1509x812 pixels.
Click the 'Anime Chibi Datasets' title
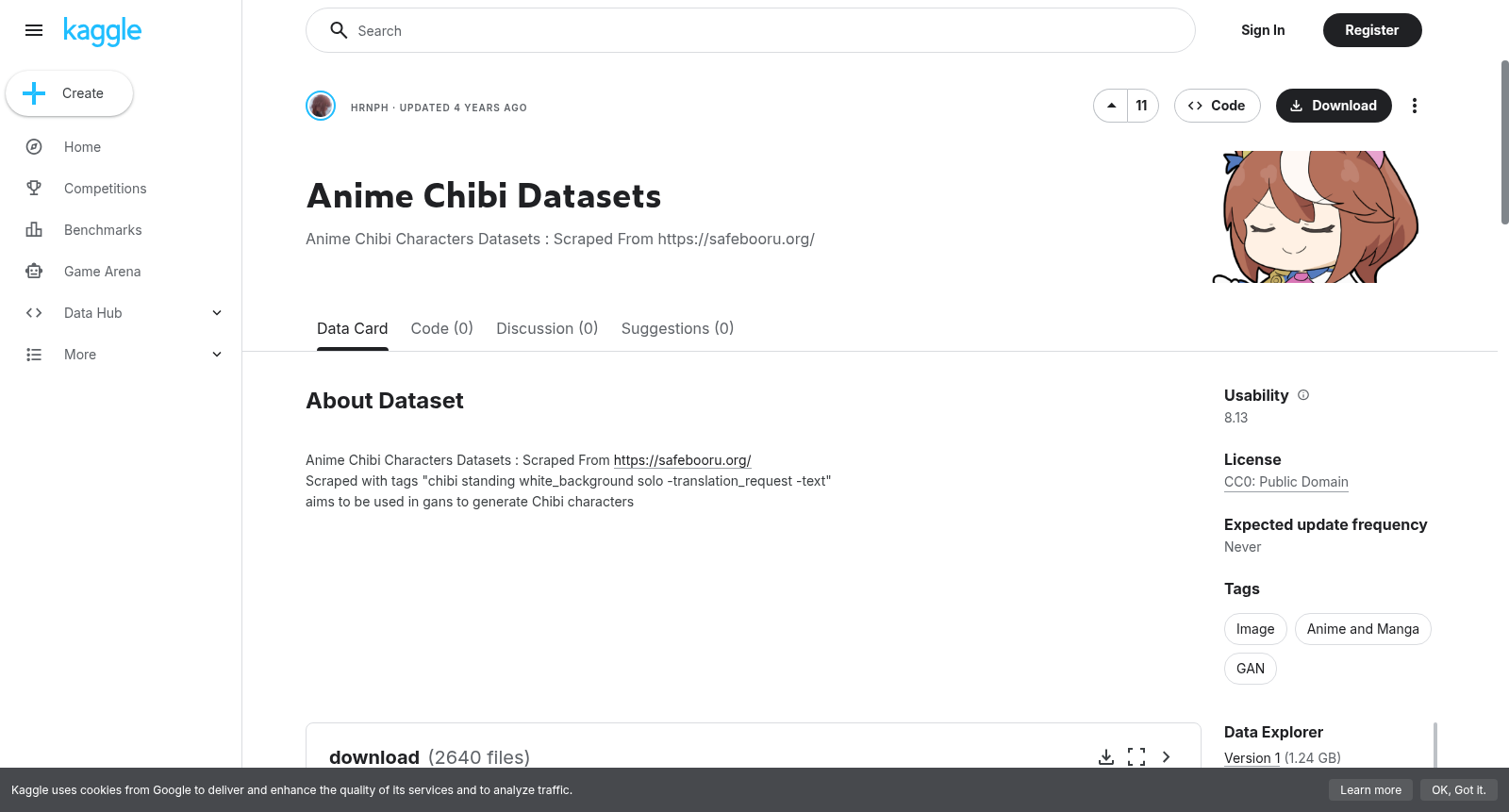484,196
